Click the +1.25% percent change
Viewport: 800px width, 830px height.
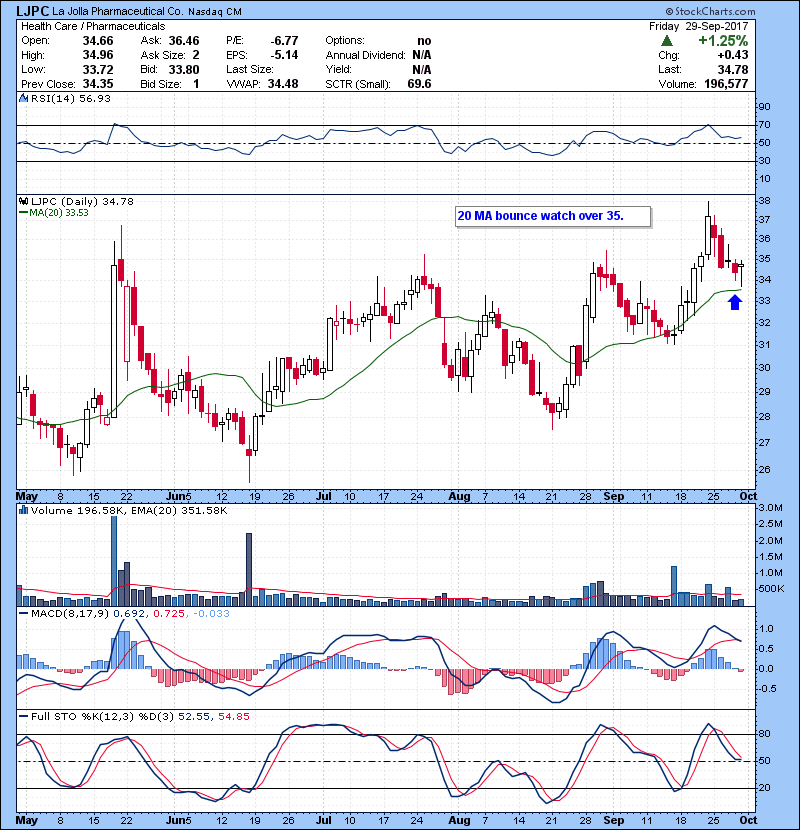pos(723,41)
